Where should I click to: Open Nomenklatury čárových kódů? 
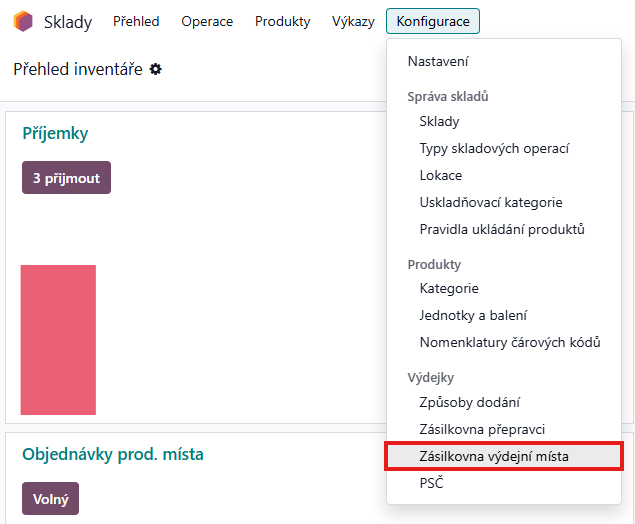pyautogui.click(x=510, y=343)
